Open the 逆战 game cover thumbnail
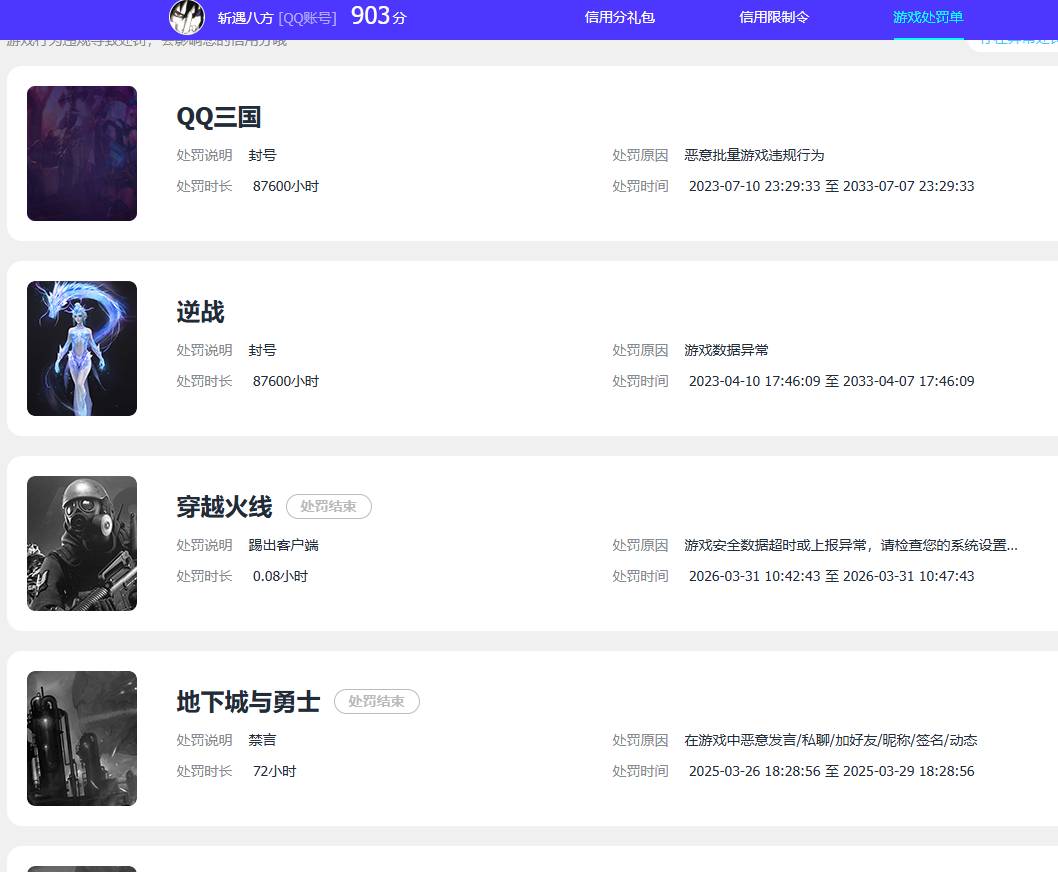 [82, 348]
